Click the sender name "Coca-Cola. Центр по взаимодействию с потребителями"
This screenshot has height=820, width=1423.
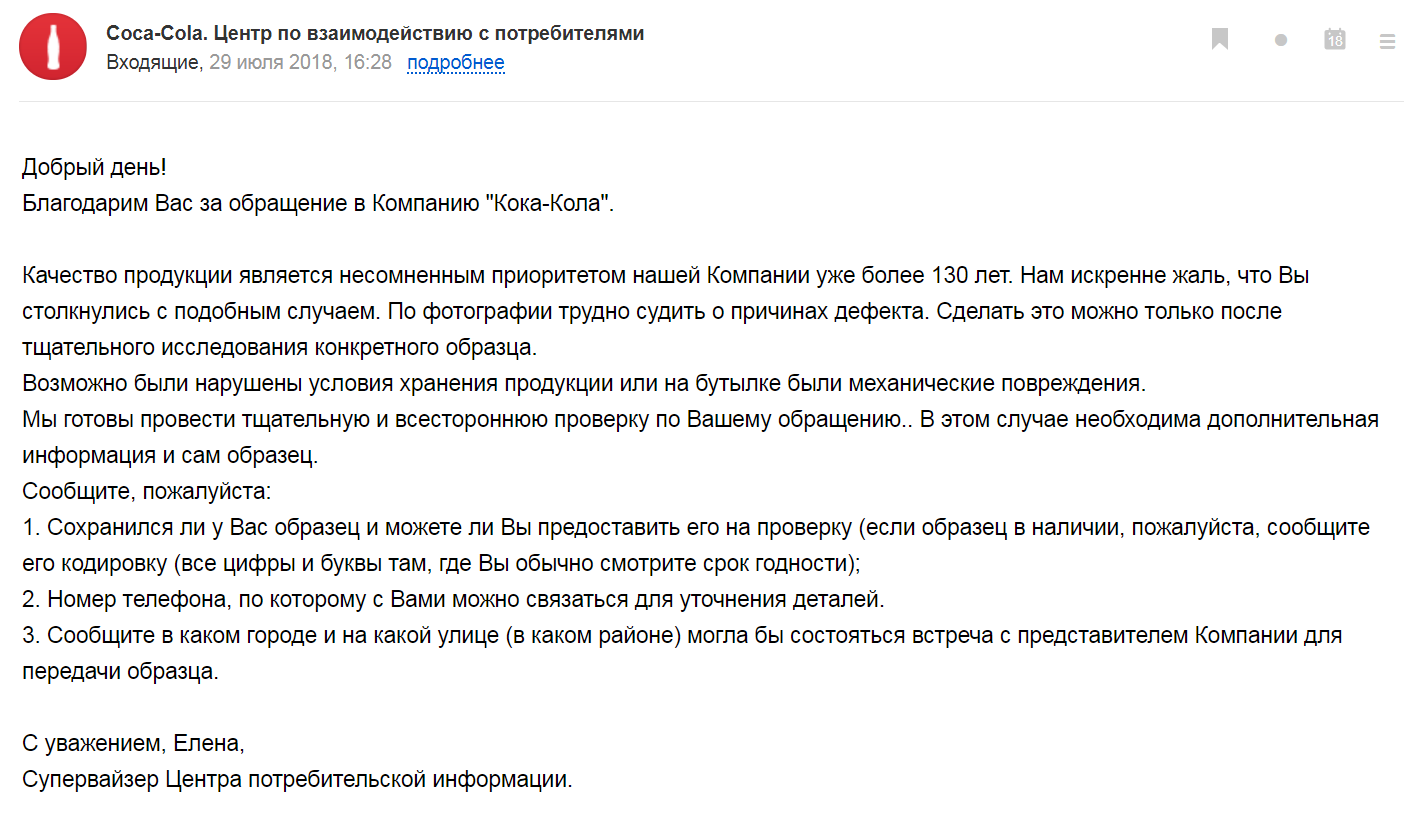[375, 33]
